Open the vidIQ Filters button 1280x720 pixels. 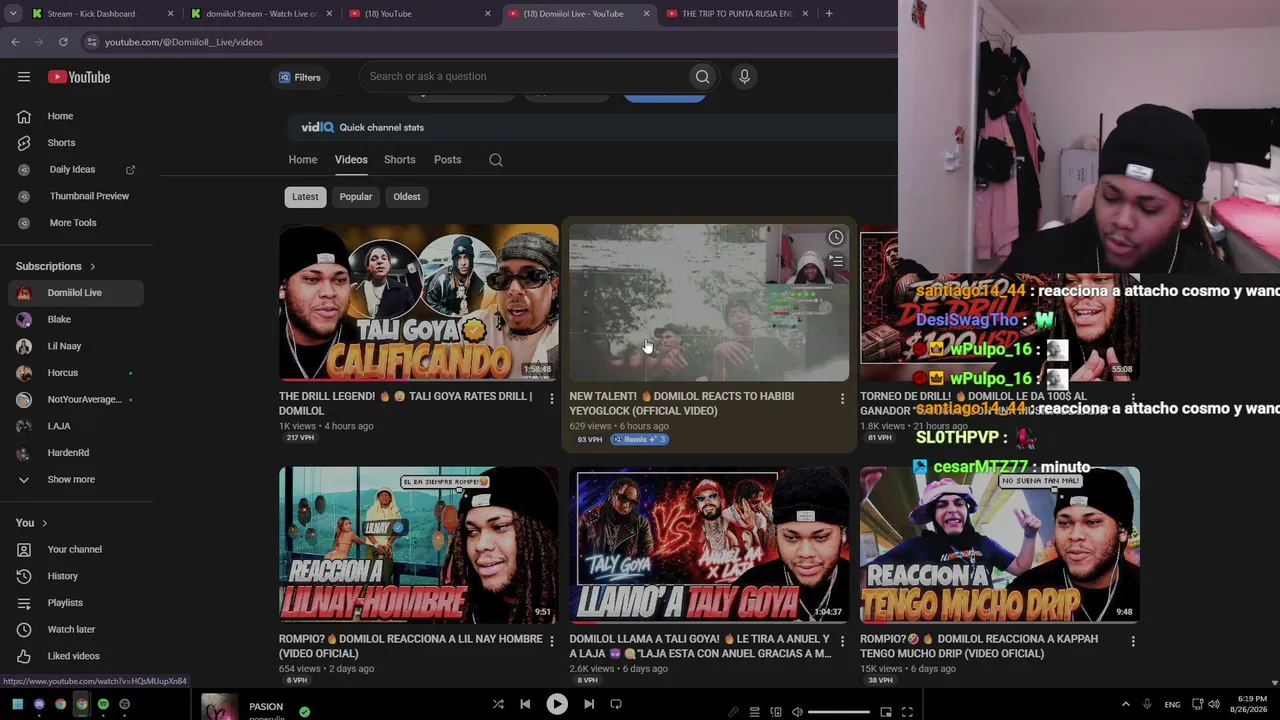click(x=300, y=77)
